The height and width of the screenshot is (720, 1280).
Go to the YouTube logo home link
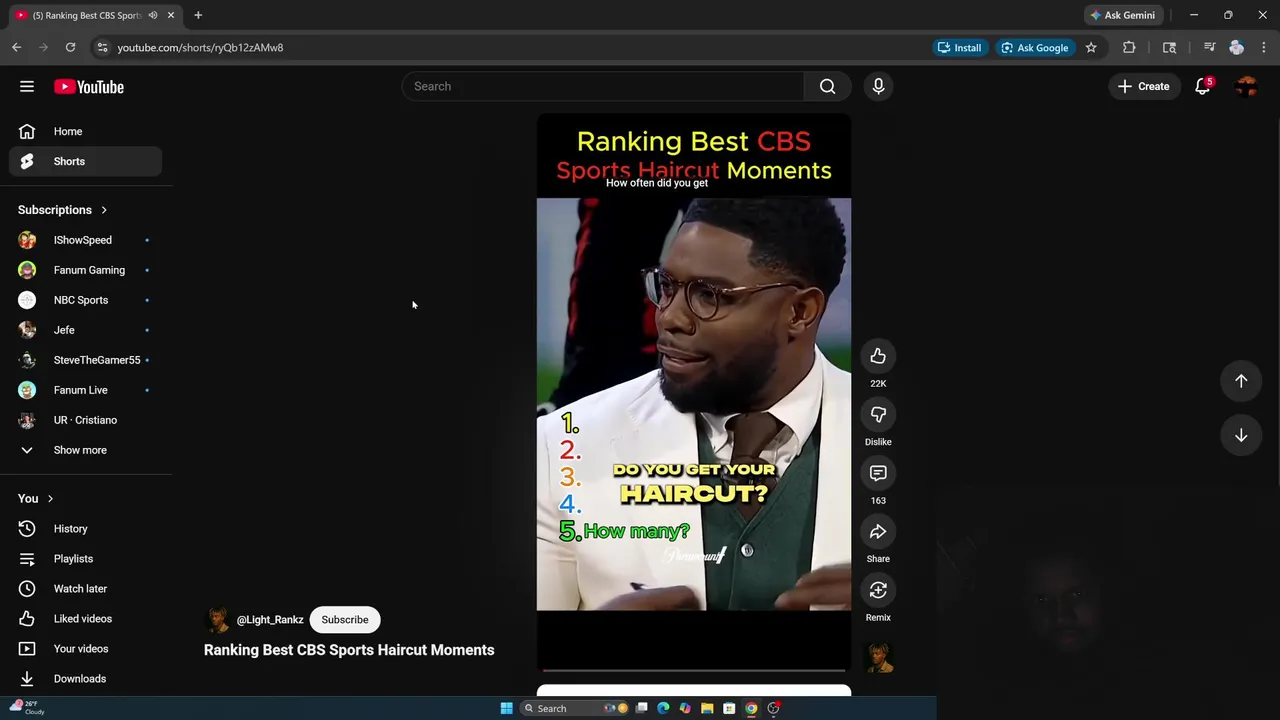point(89,87)
